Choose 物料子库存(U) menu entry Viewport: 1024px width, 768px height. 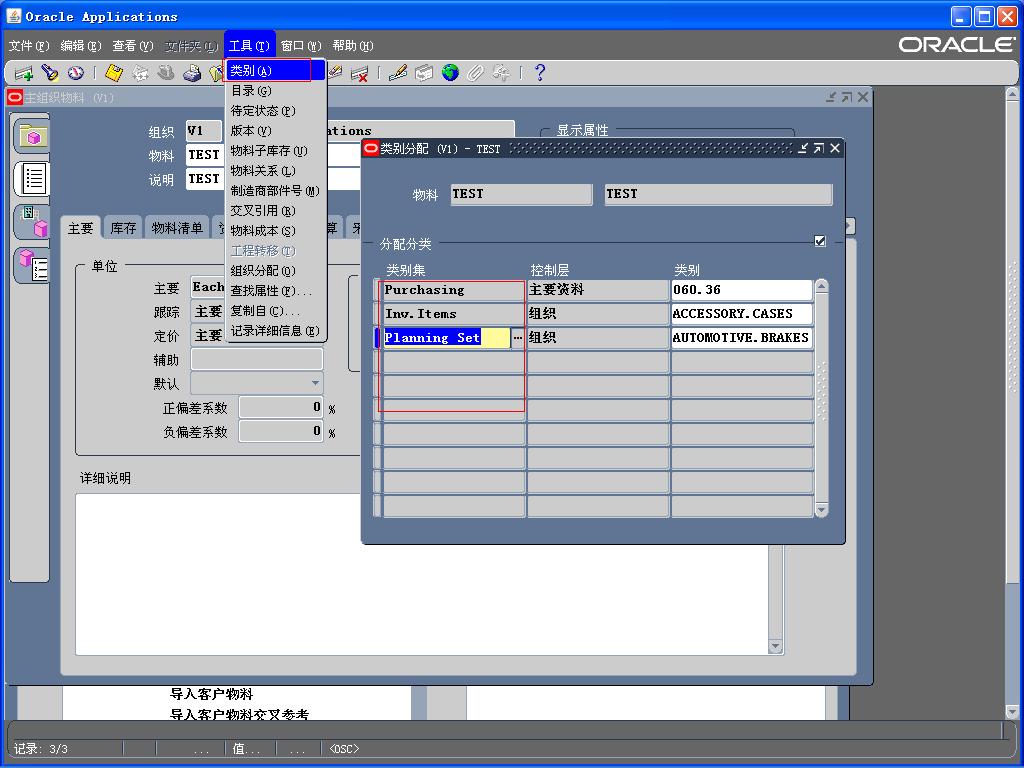click(275, 151)
